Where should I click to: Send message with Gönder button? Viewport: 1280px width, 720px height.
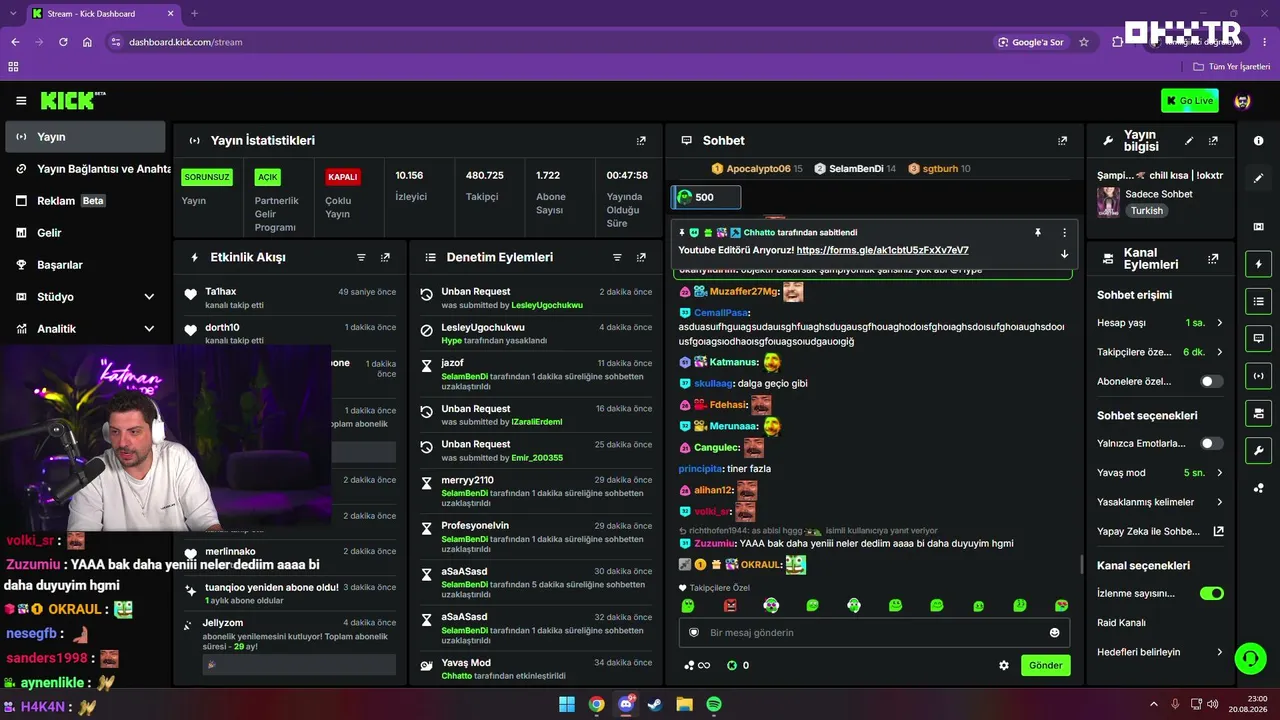point(1045,665)
